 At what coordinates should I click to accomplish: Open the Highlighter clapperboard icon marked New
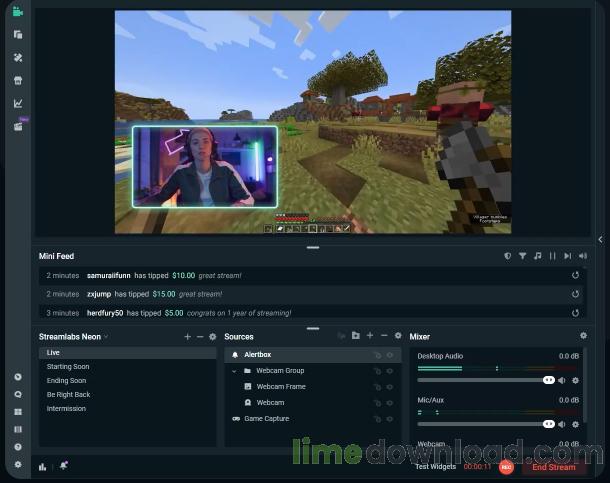point(19,126)
